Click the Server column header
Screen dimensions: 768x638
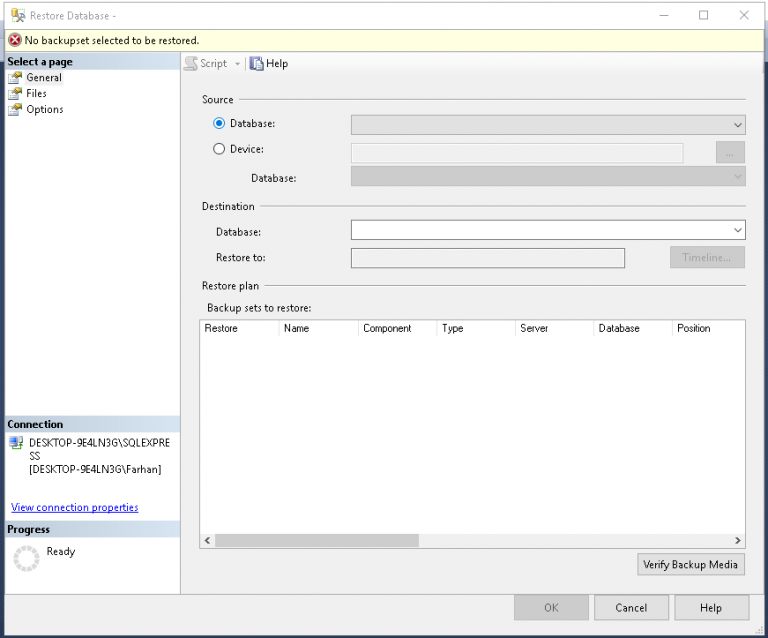[554, 328]
